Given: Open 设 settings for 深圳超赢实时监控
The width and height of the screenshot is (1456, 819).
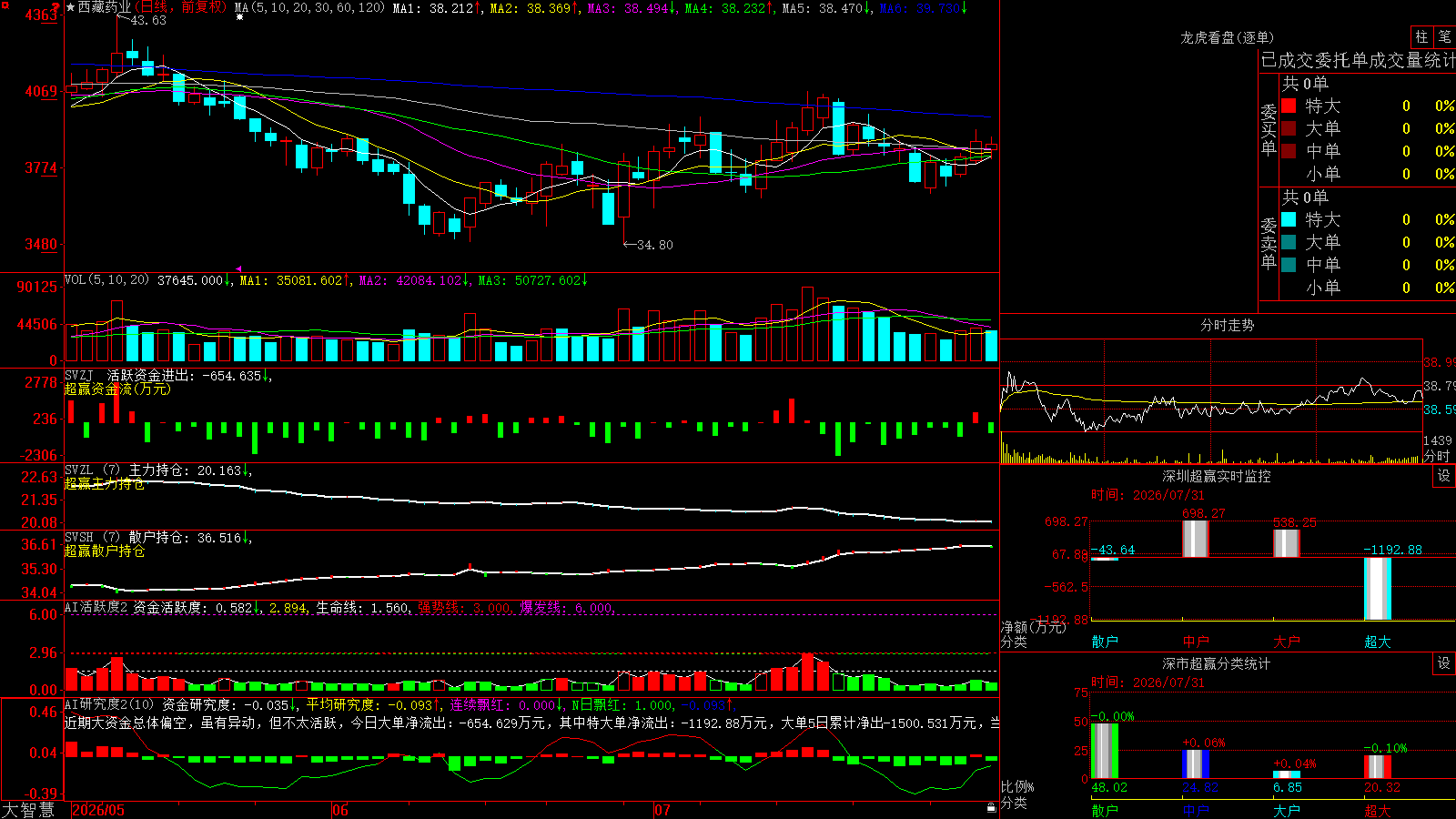Looking at the screenshot, I should click(x=1444, y=476).
